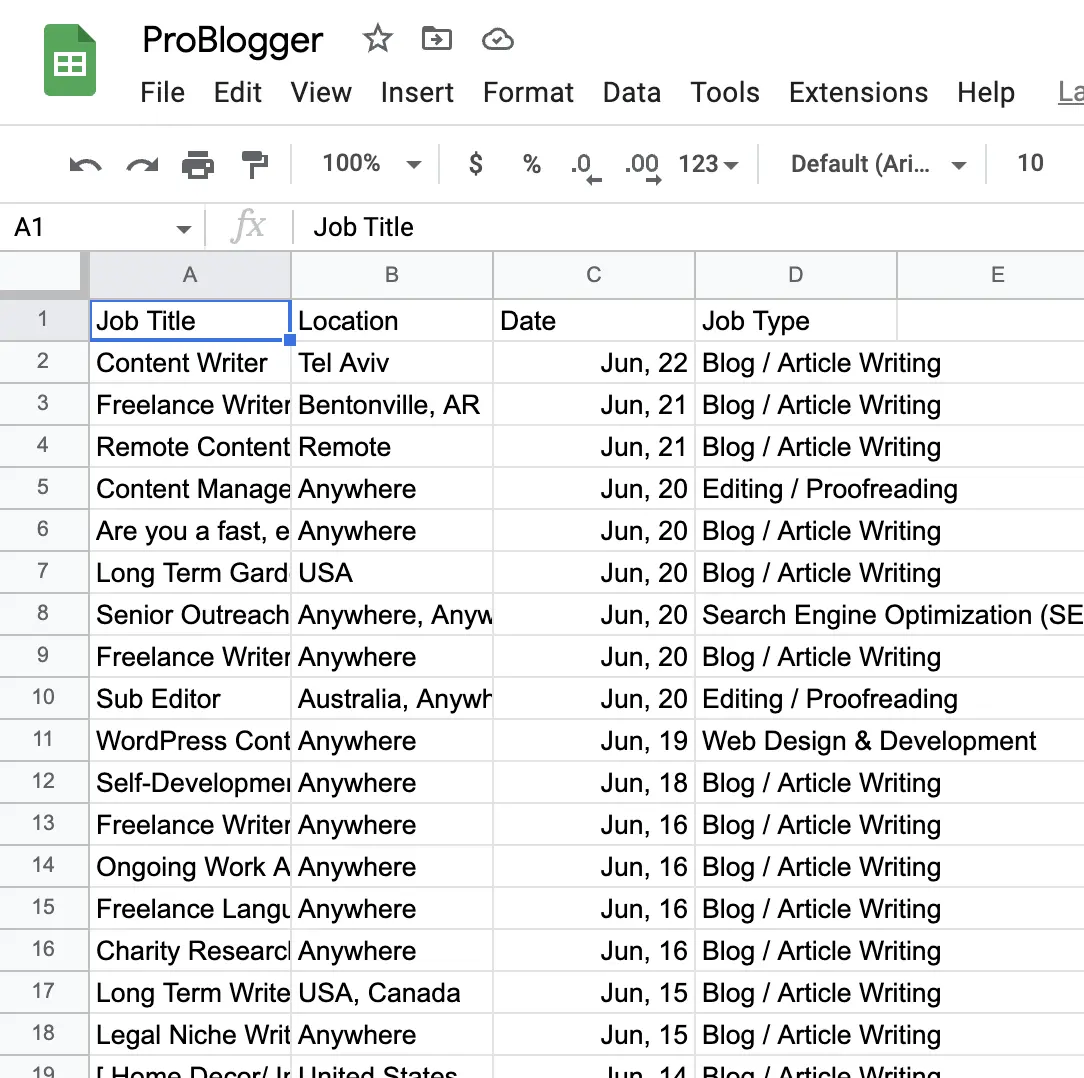Open the Extensions menu
This screenshot has width=1084, height=1078.
(859, 93)
